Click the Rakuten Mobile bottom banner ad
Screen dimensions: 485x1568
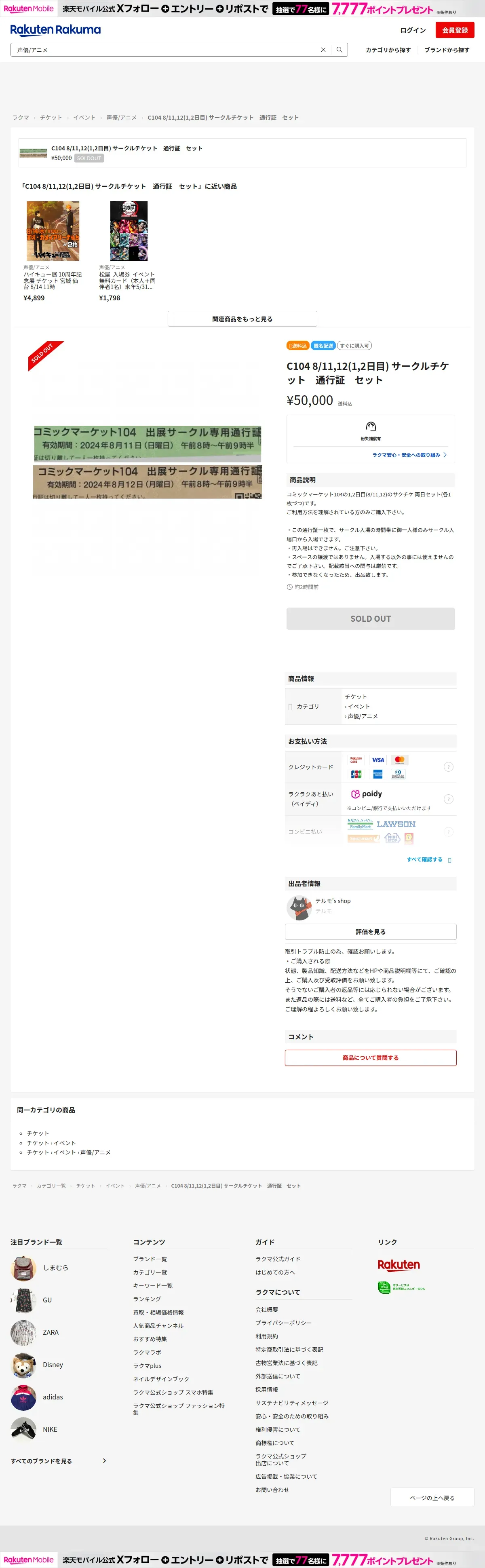point(242,1560)
